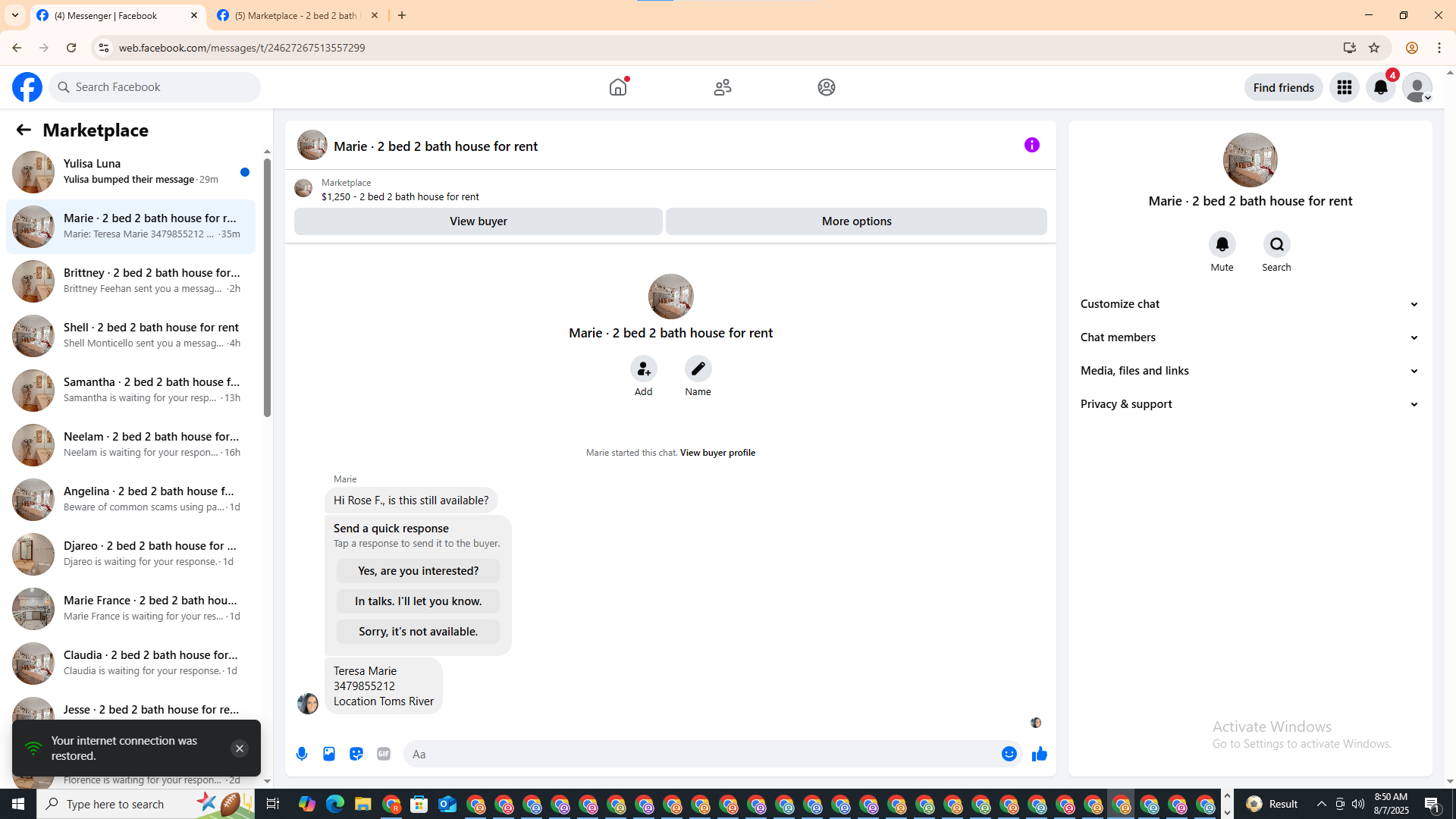The width and height of the screenshot is (1456, 819).
Task: Open conversation information icon
Action: tap(1032, 145)
